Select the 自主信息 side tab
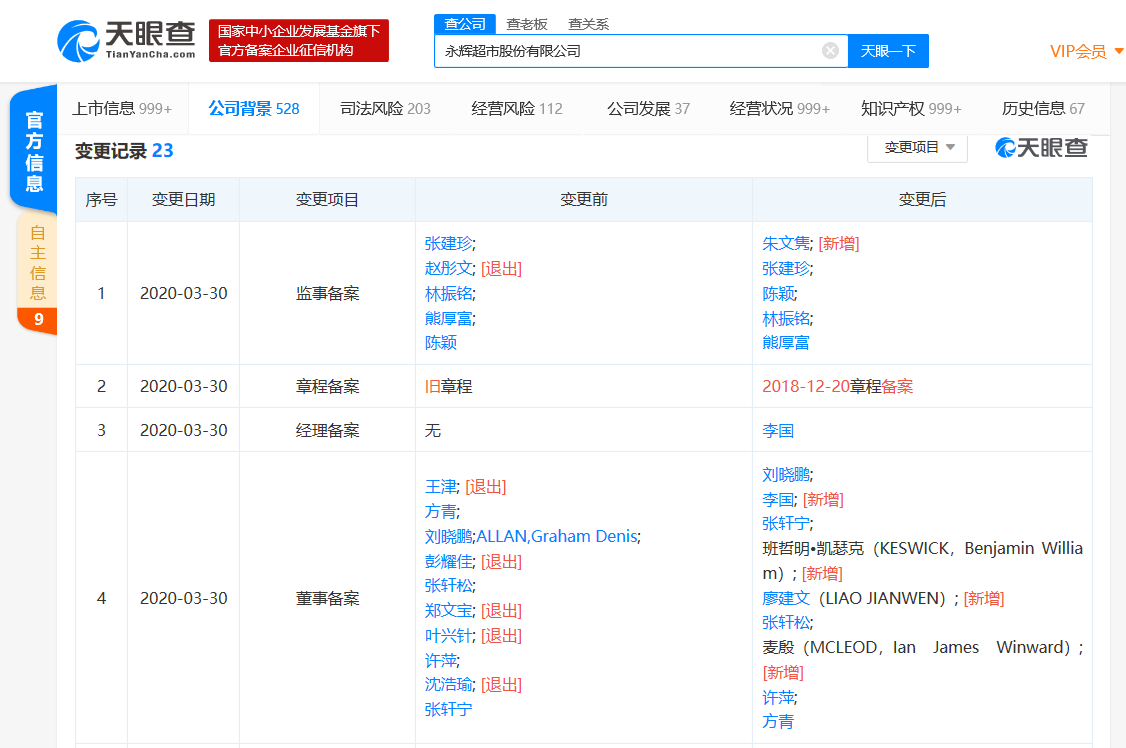This screenshot has height=748, width=1126. click(x=37, y=262)
